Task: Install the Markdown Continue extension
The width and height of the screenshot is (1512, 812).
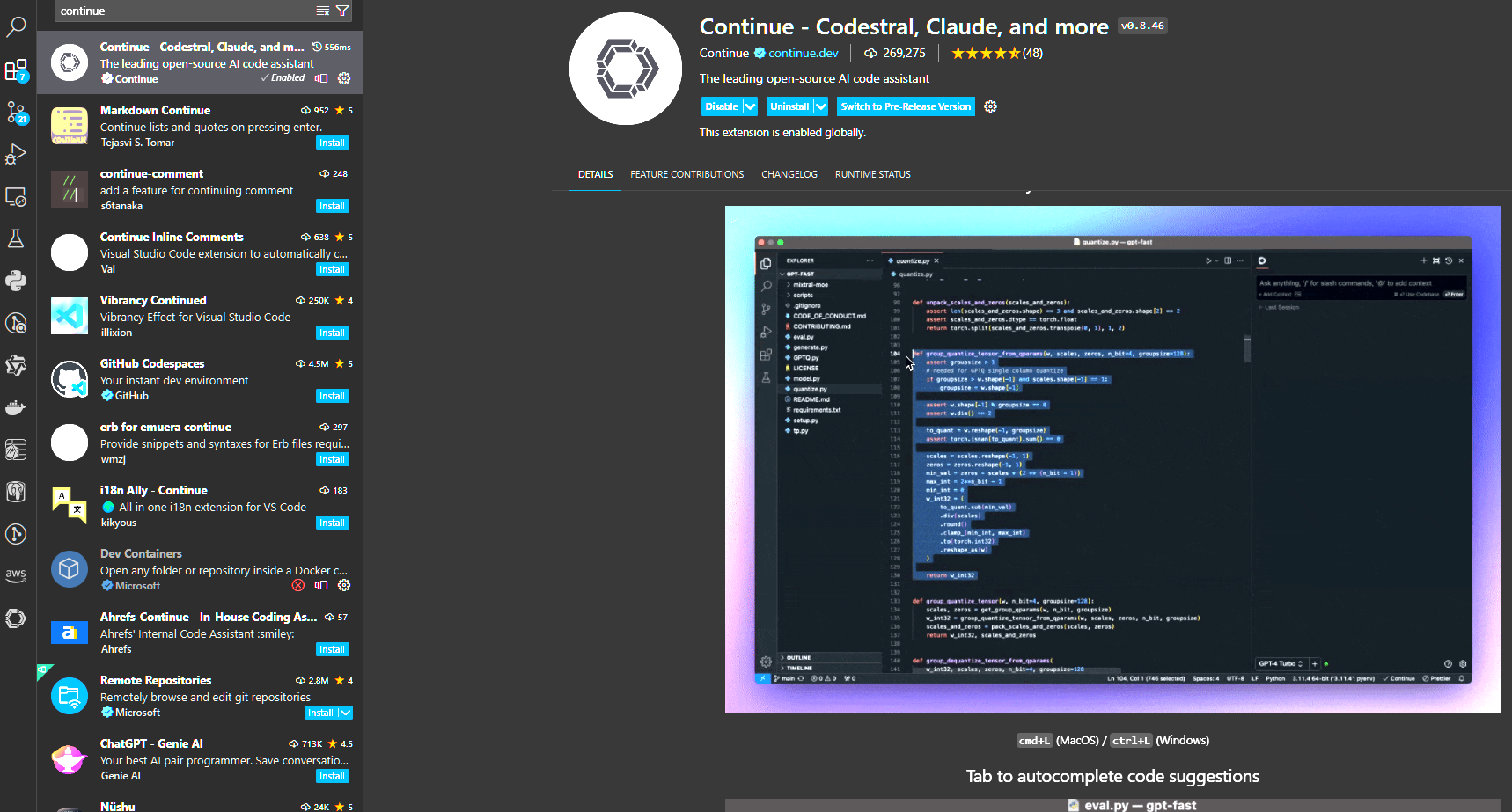Action: [x=333, y=143]
